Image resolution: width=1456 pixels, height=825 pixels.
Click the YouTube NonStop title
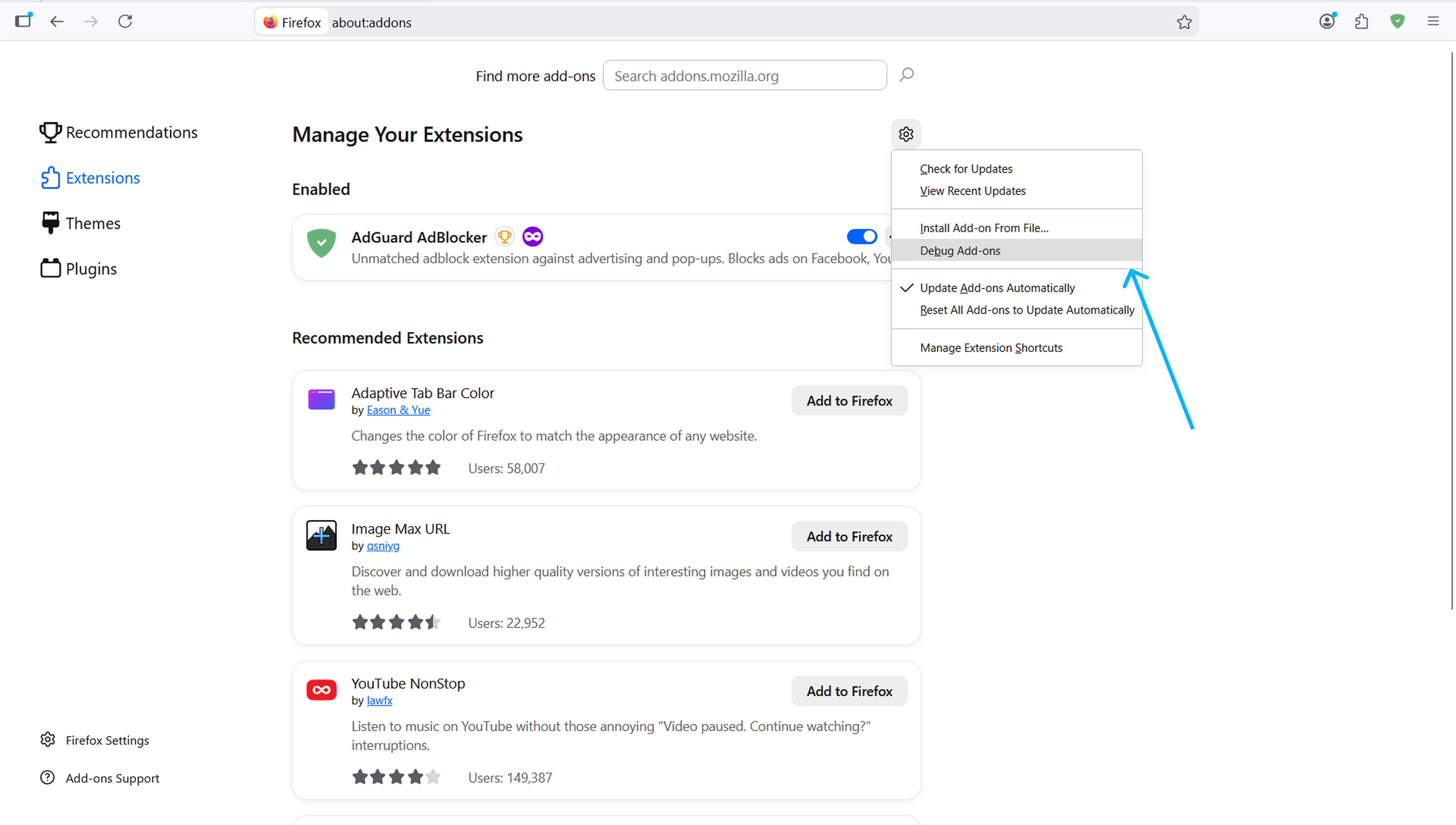tap(408, 683)
